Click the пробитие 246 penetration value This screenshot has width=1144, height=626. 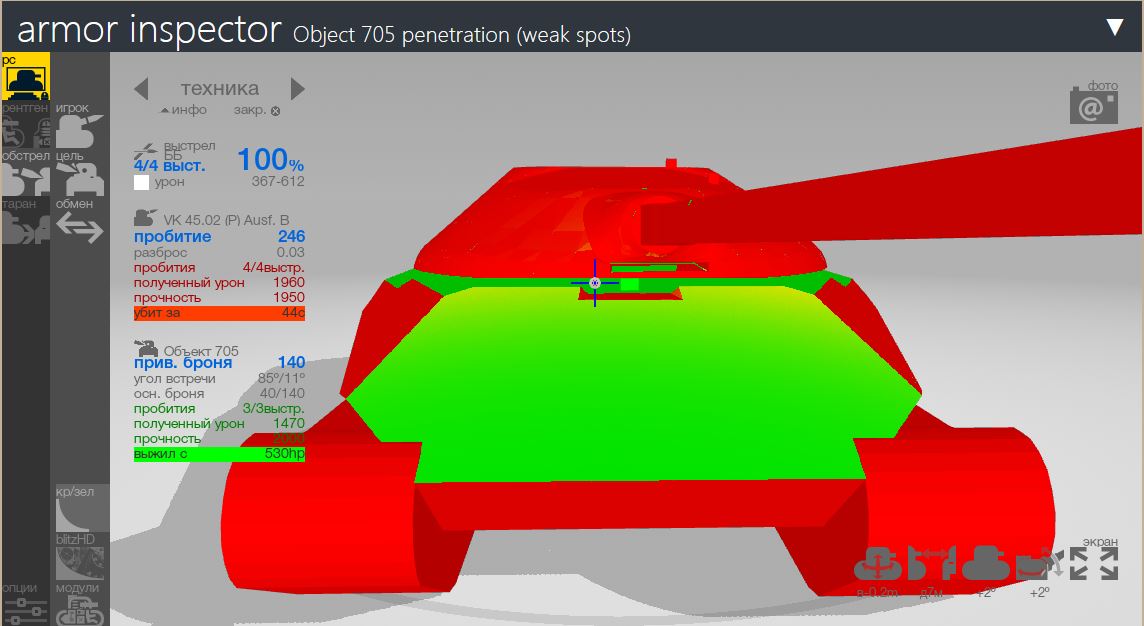[x=219, y=236]
